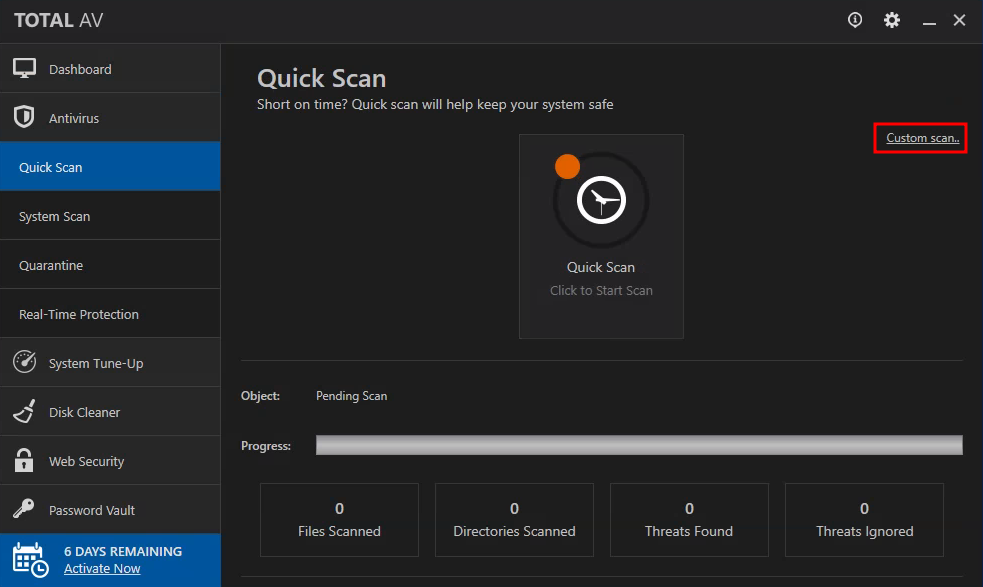Click the '6 DAYS REMAINING' trial text

point(123,551)
